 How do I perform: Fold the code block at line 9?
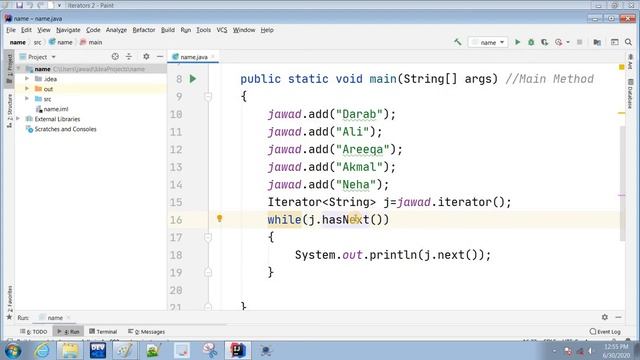[208, 96]
